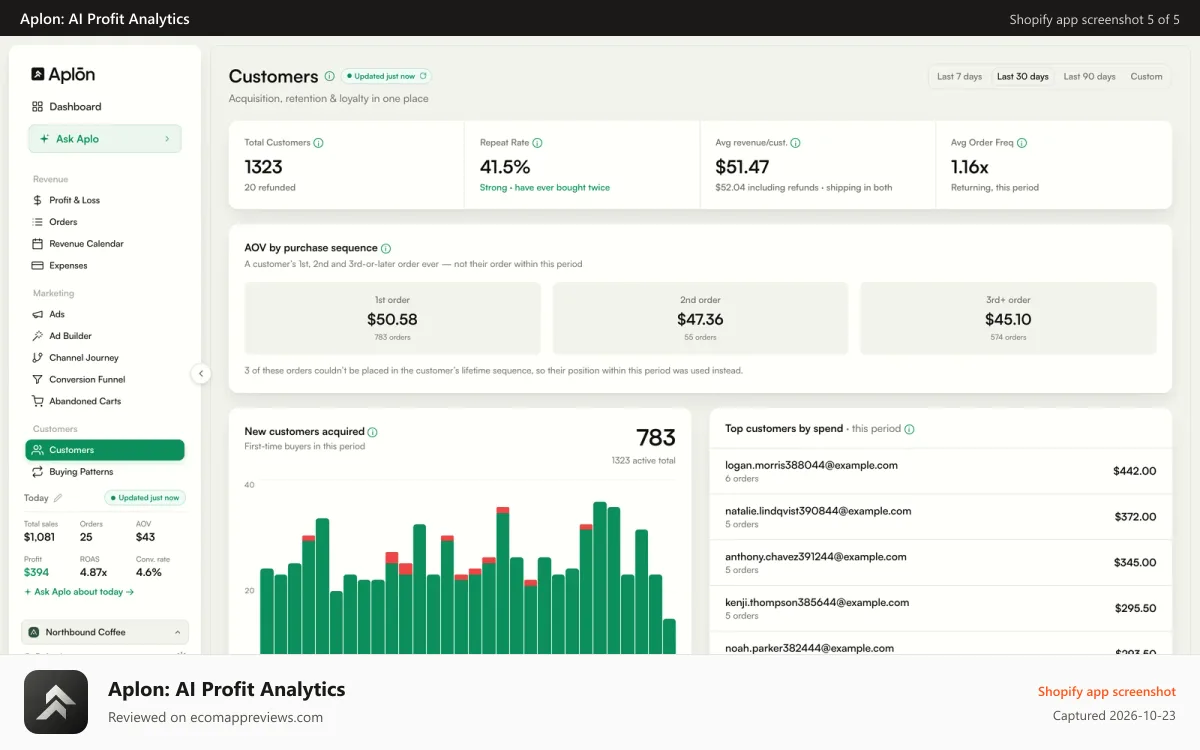Click the Conversion Funnel icon
The width and height of the screenshot is (1200, 750).
pos(37,380)
